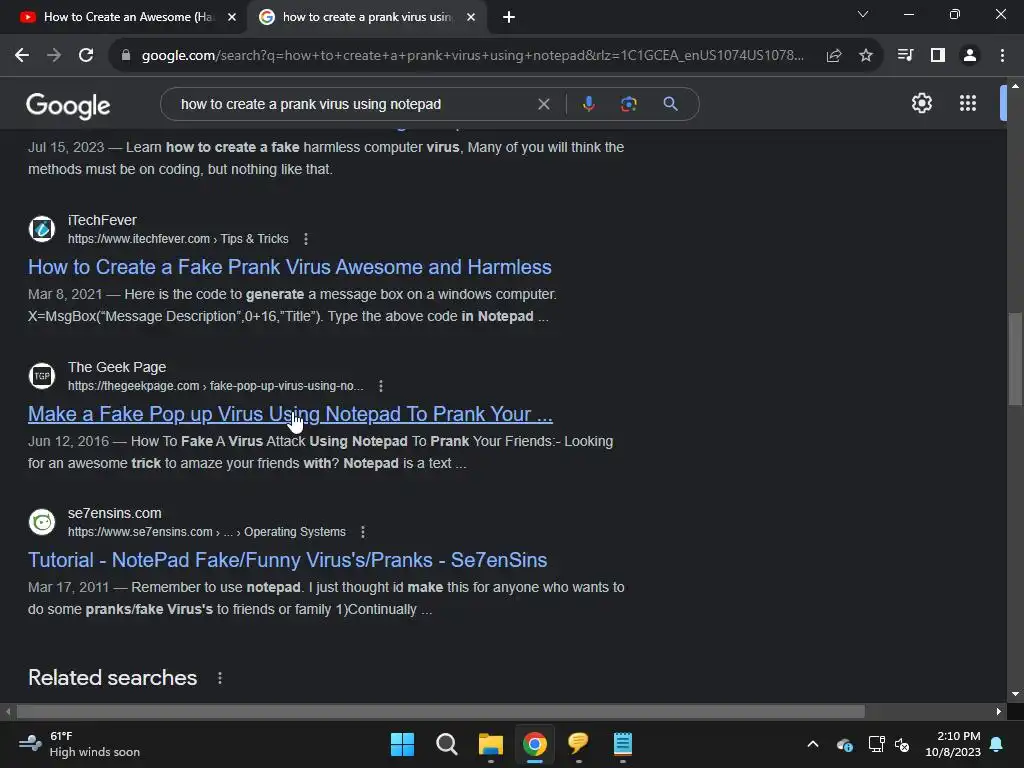Open OneDrive cloud tray icon

coord(844,744)
